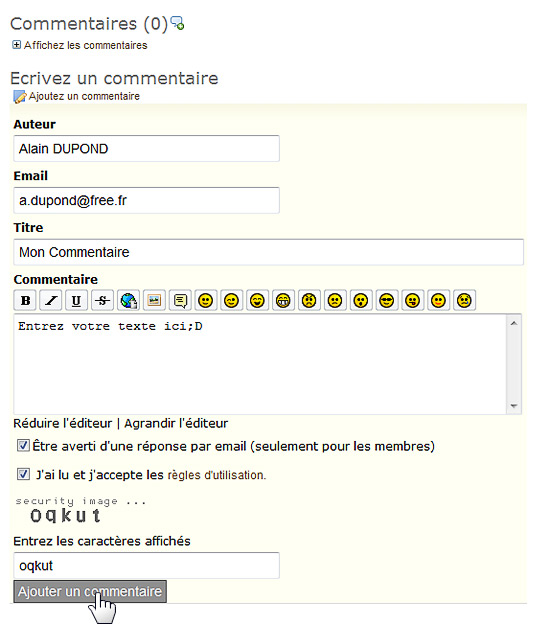Viewport: 550px width, 624px height.
Task: Uncheck the email reply notification checkbox
Action: click(23, 445)
